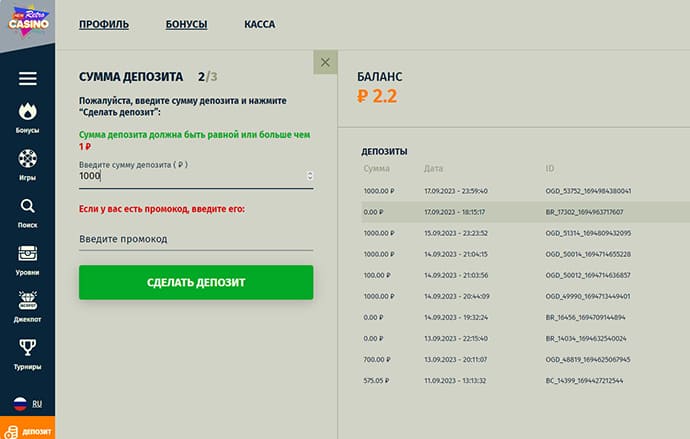Image resolution: width=690 pixels, height=439 pixels.
Task: Click the deposit amount input field
Action: click(190, 176)
